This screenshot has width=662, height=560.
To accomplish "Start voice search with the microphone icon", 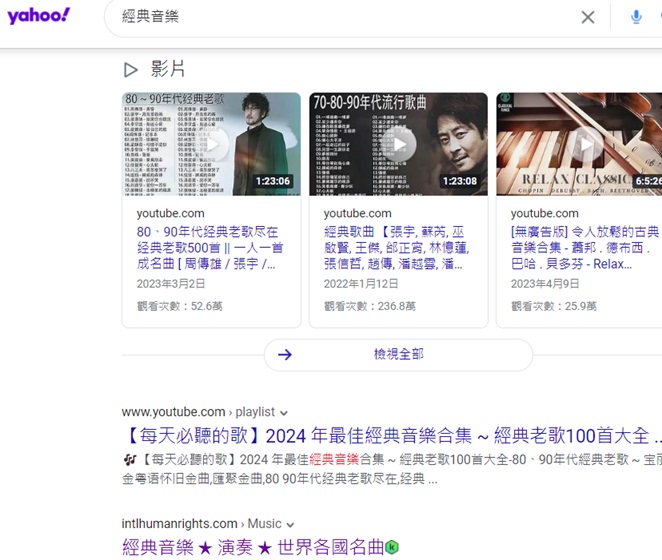I will (636, 17).
